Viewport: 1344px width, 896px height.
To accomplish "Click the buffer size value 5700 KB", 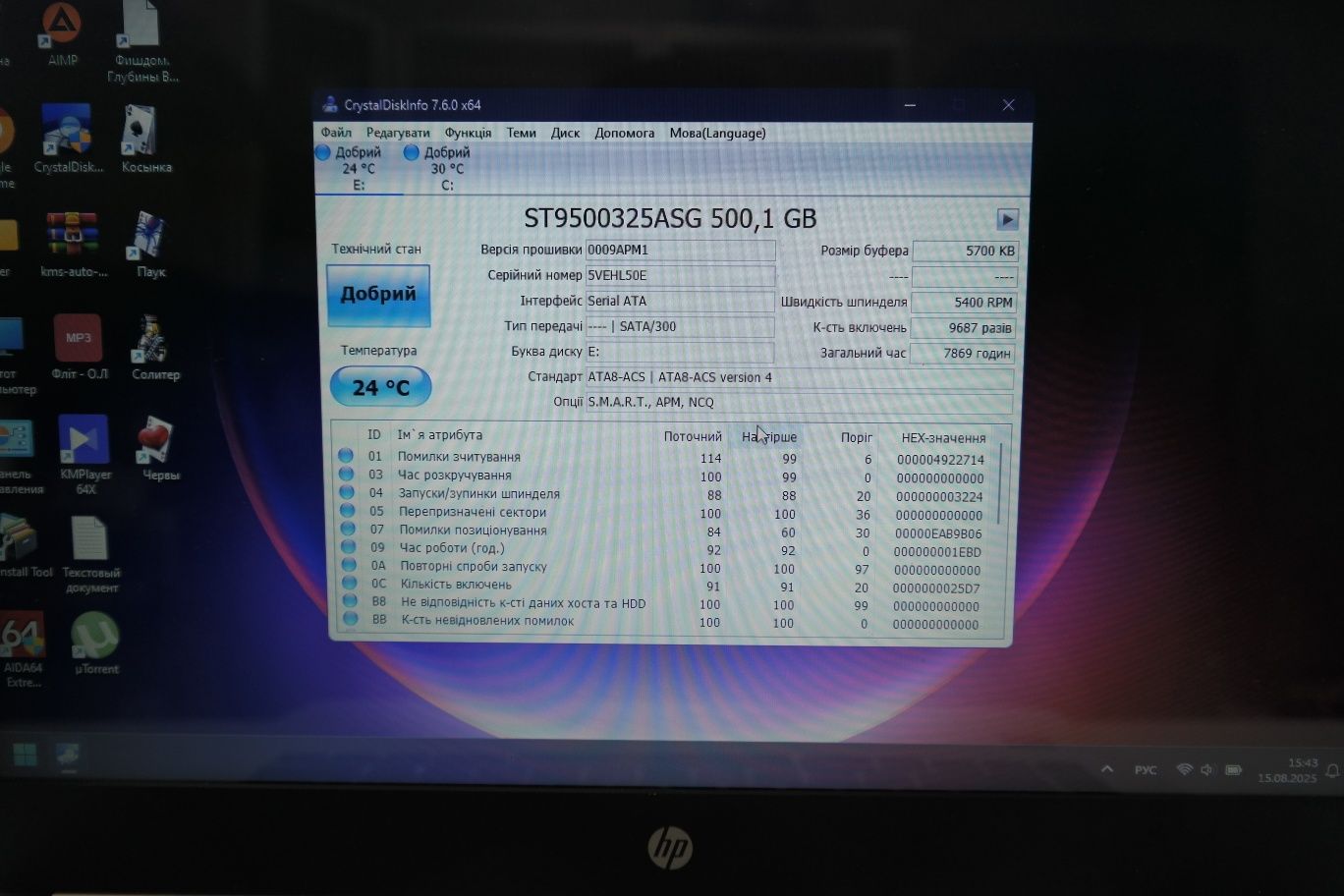I will pos(964,252).
